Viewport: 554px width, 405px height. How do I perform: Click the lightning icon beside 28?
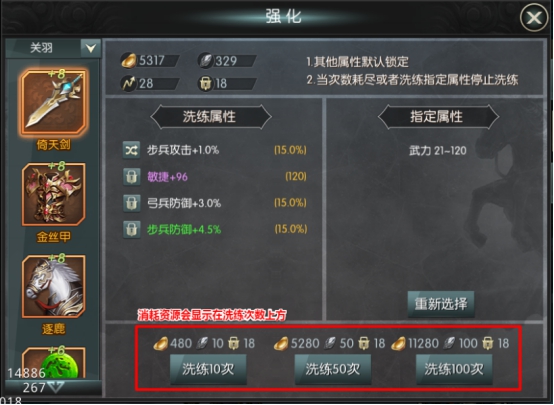pos(128,83)
